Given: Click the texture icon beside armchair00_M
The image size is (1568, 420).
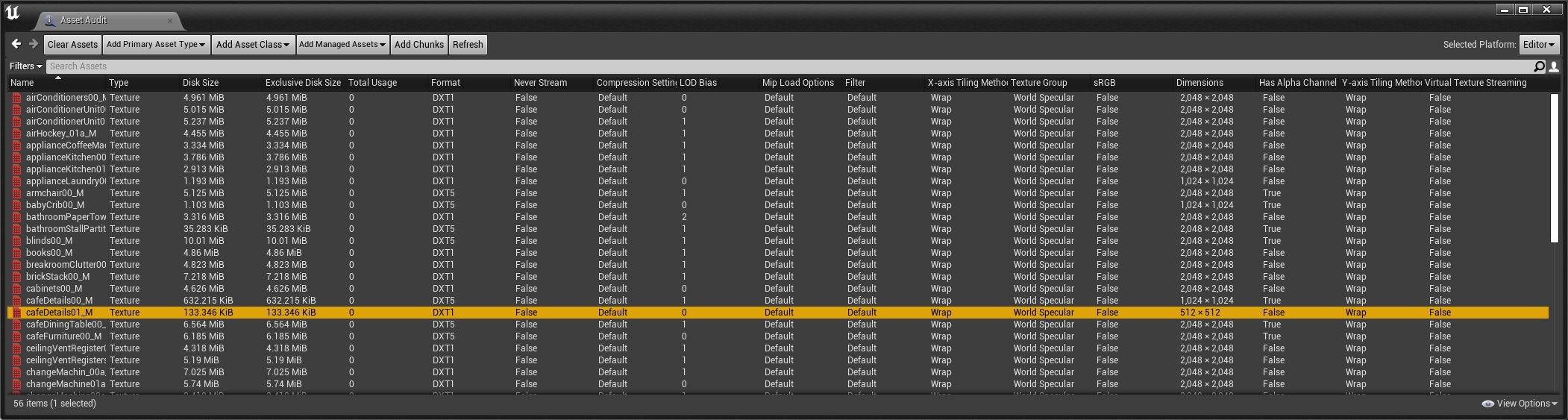Looking at the screenshot, I should tap(17, 193).
